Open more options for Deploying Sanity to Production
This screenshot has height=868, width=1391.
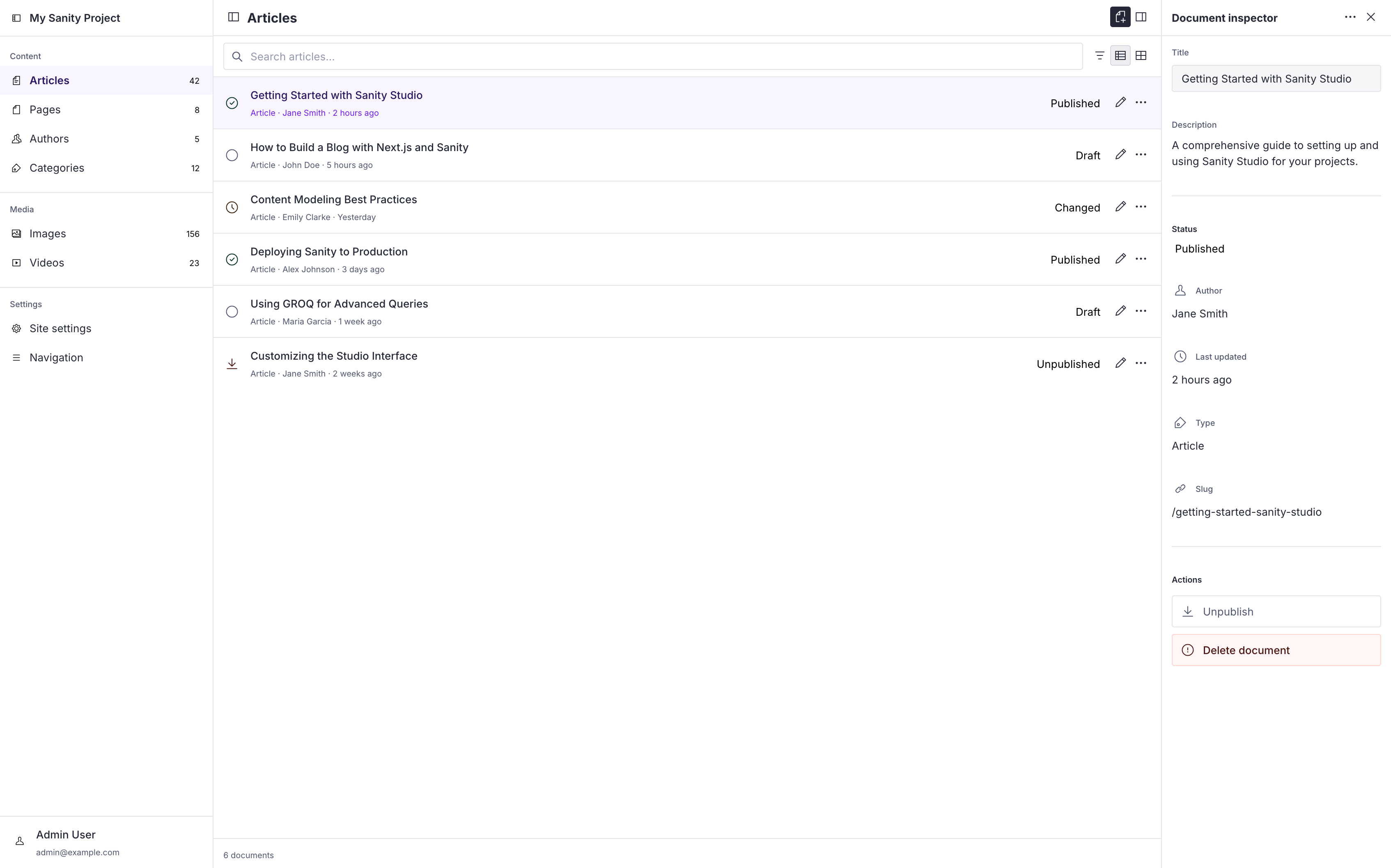(x=1141, y=259)
